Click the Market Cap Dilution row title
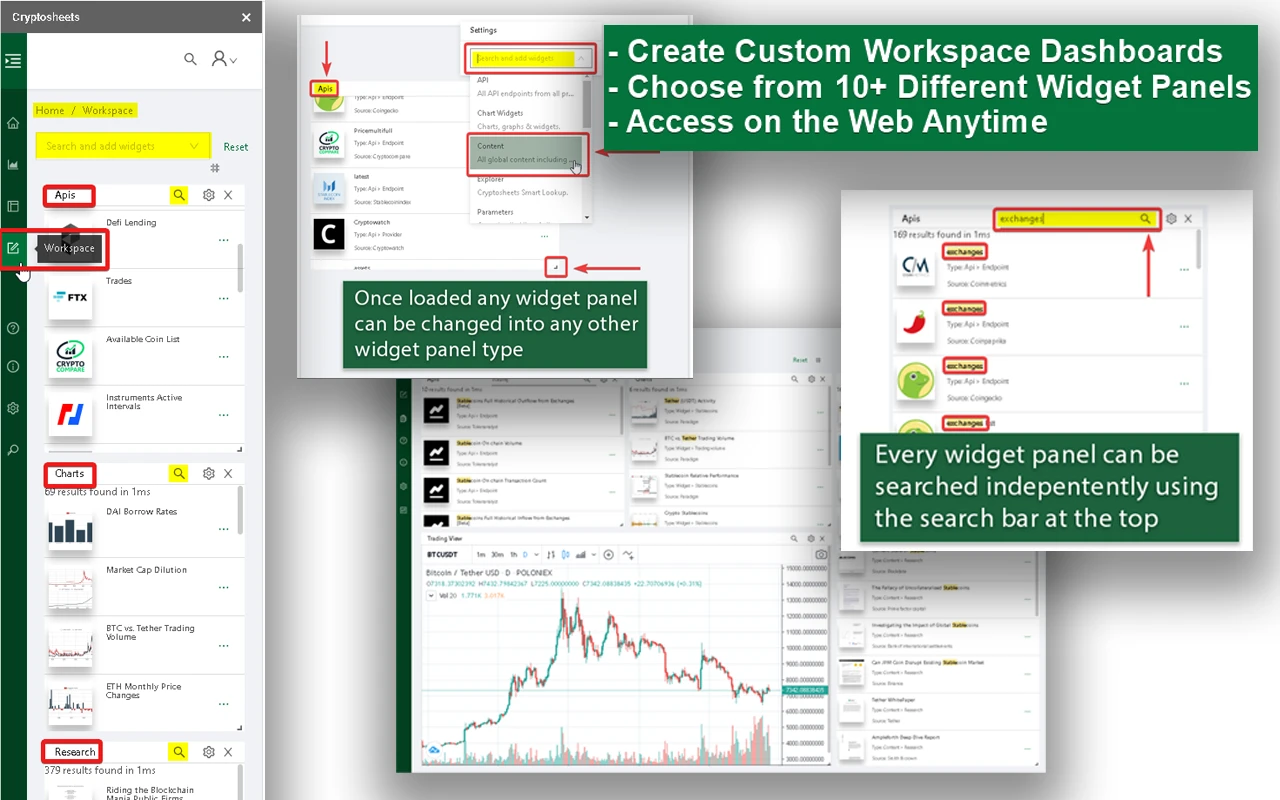This screenshot has height=800, width=1280. [x=147, y=570]
